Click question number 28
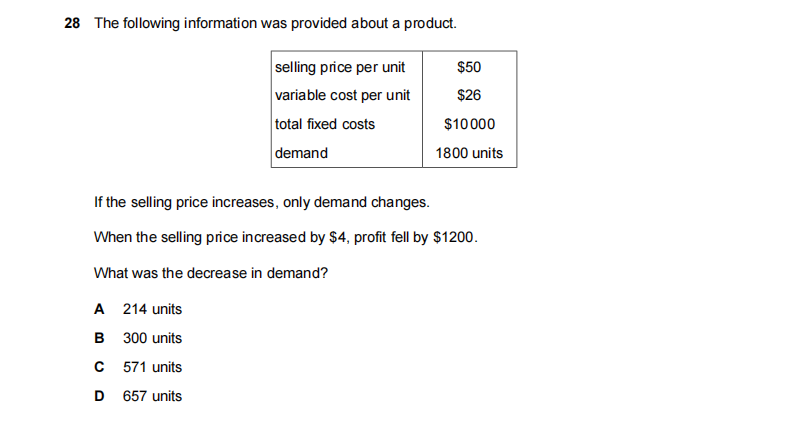 71,23
